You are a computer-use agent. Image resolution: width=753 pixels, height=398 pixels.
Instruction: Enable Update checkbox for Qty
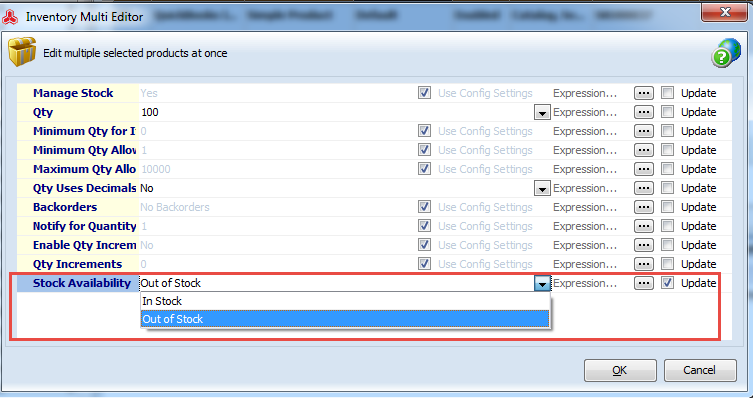pyautogui.click(x=667, y=112)
